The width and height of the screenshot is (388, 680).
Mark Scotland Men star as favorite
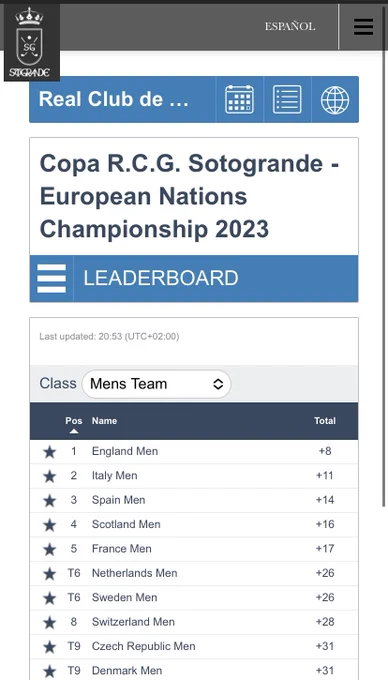pyautogui.click(x=49, y=525)
